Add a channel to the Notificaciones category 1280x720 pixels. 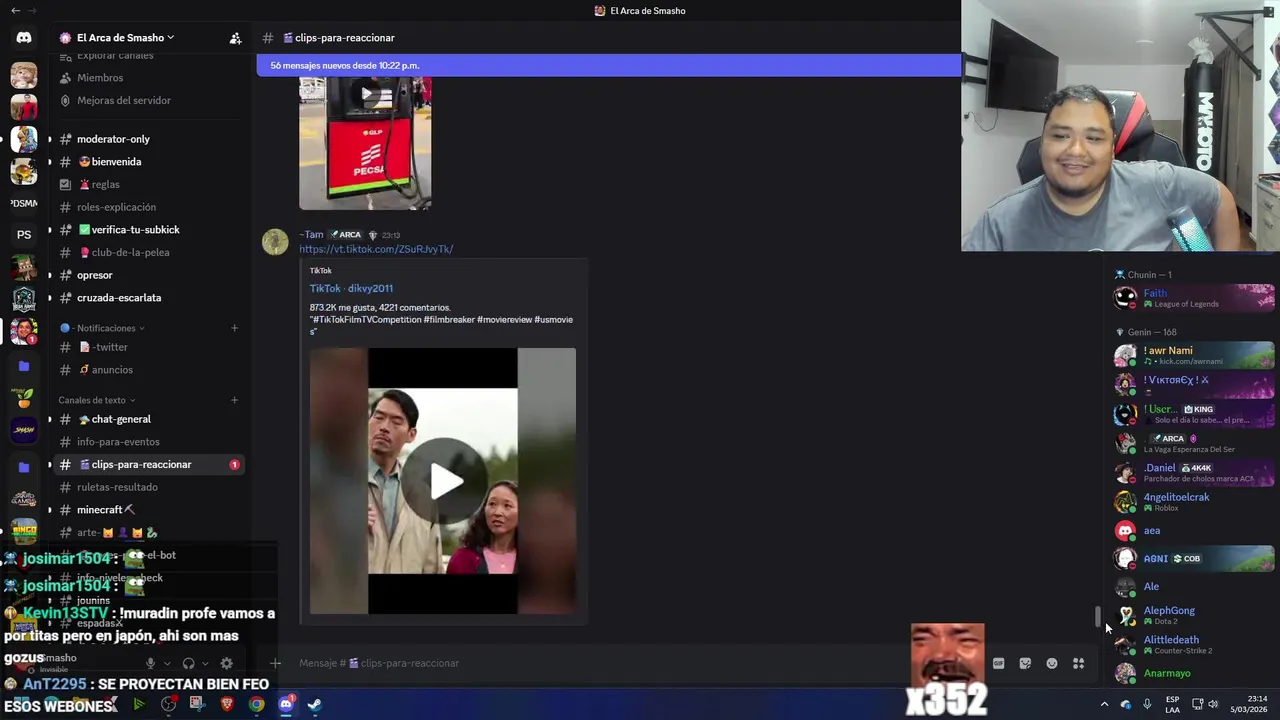coord(235,328)
